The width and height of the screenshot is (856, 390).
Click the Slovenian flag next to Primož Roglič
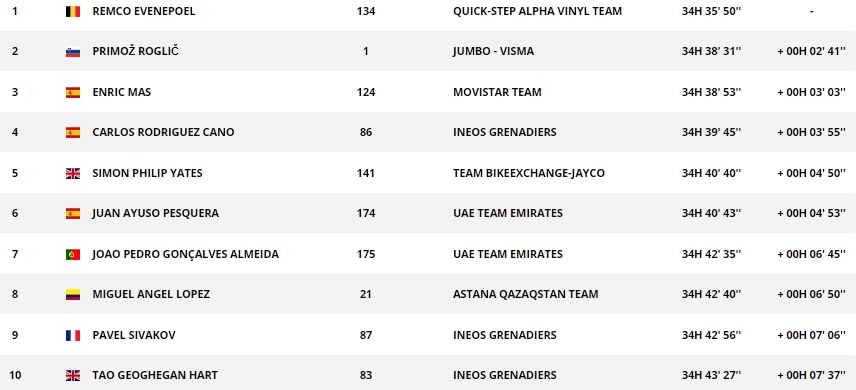click(x=73, y=52)
